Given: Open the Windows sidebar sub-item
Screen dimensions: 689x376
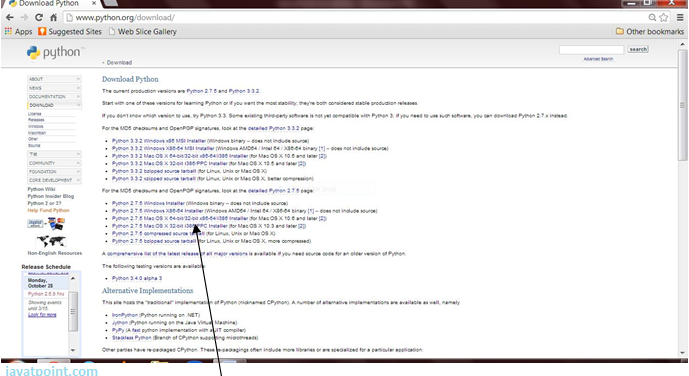Looking at the screenshot, I should click(36, 127).
